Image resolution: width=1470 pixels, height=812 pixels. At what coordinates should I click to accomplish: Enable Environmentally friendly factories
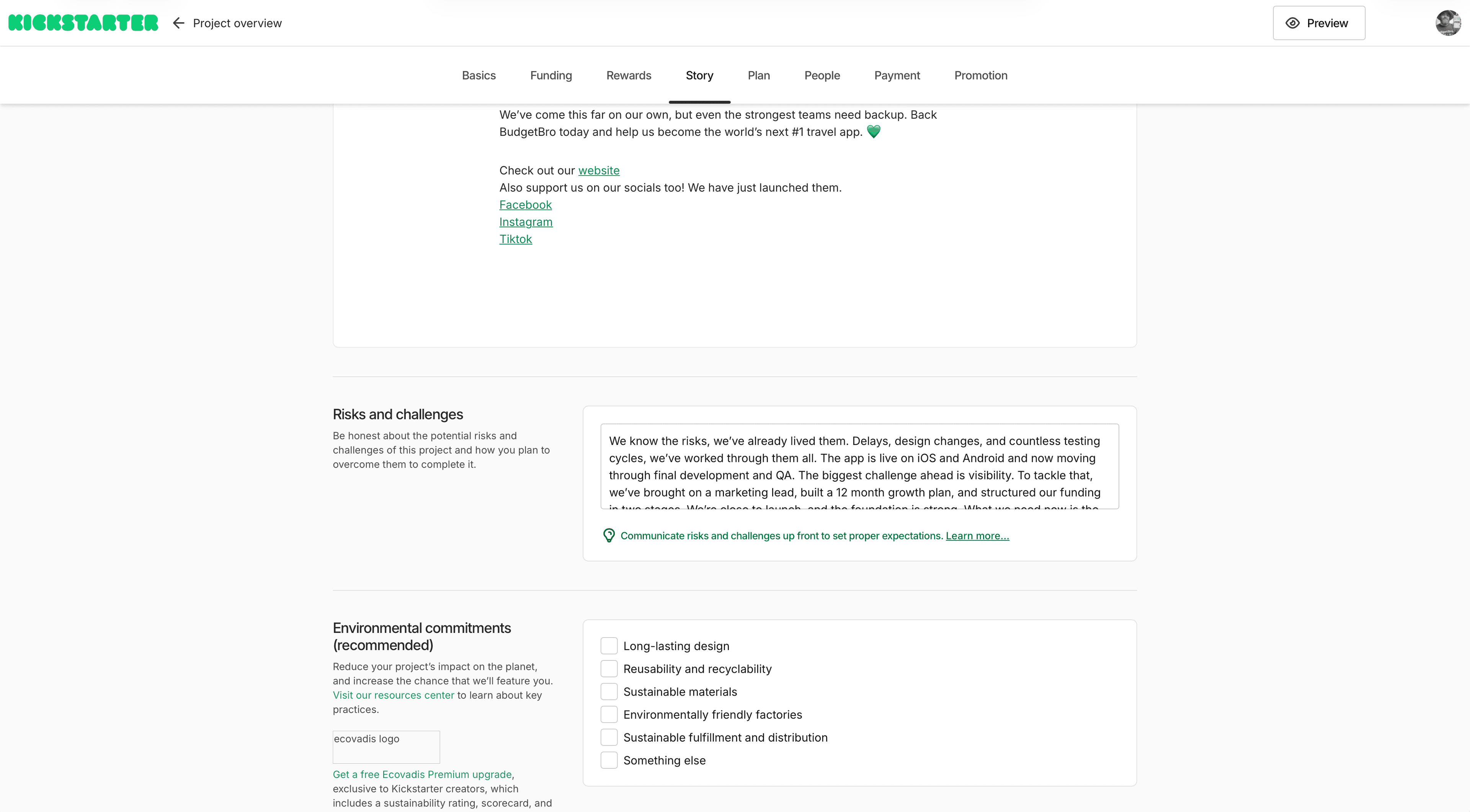tap(609, 714)
